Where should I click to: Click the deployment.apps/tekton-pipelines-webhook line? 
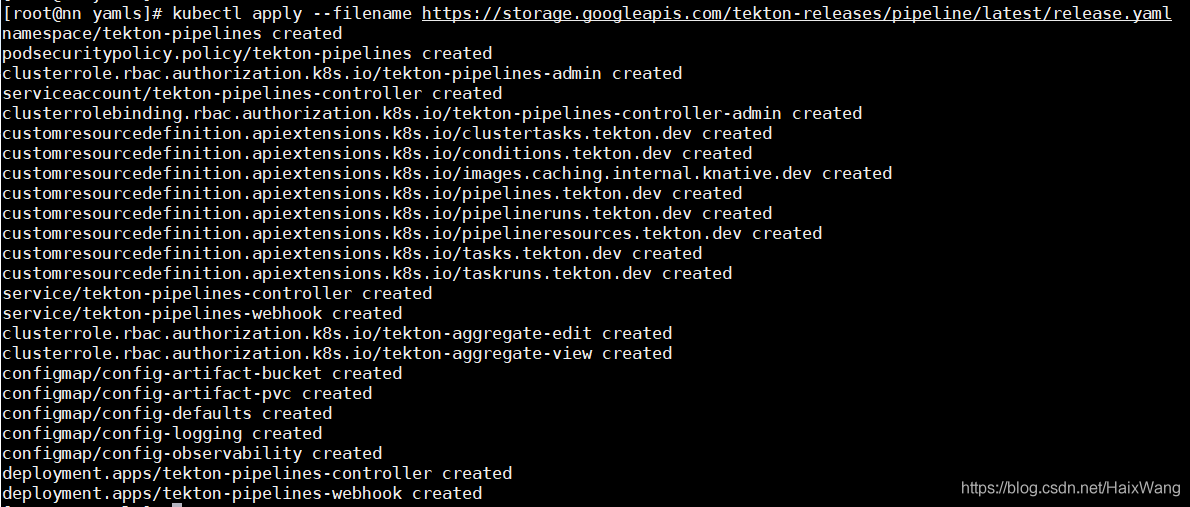click(242, 493)
